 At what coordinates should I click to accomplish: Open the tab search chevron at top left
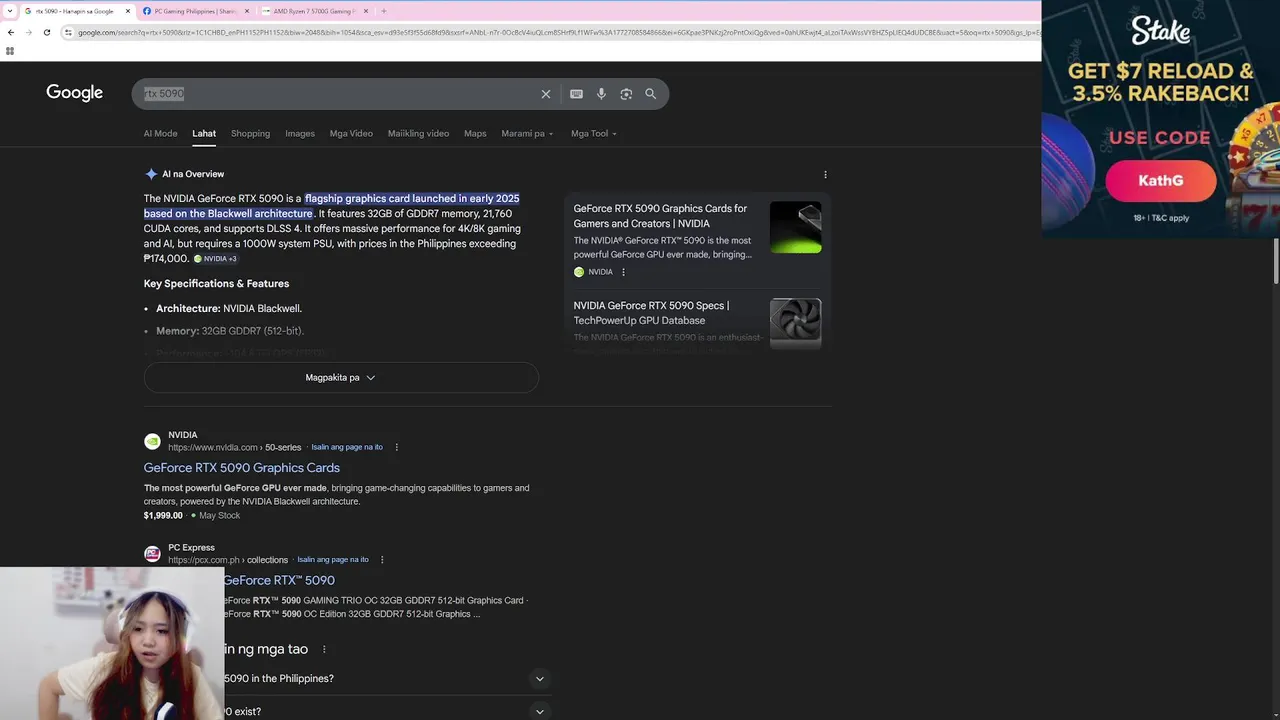click(x=10, y=11)
